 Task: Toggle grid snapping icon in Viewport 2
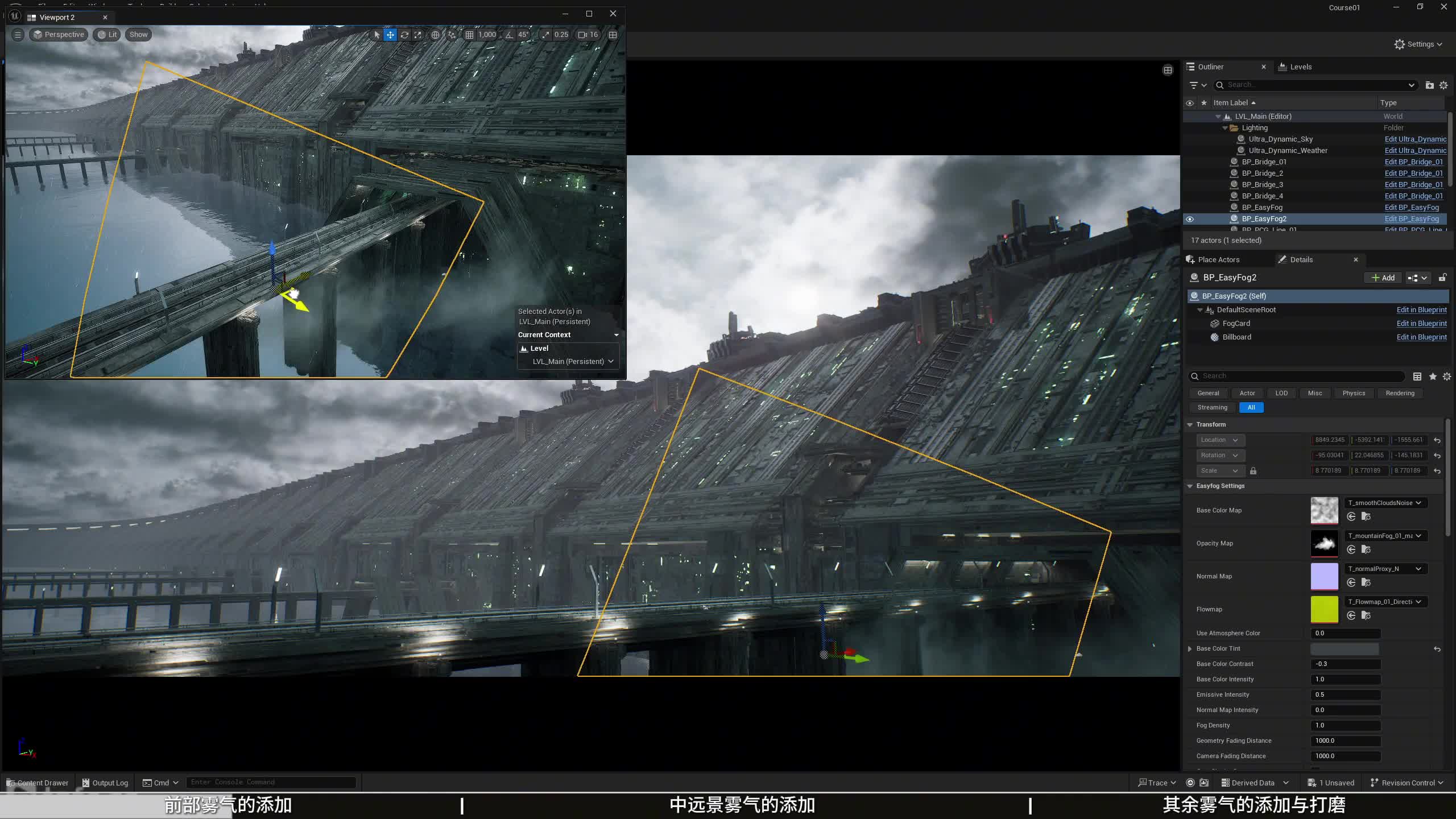[469, 35]
